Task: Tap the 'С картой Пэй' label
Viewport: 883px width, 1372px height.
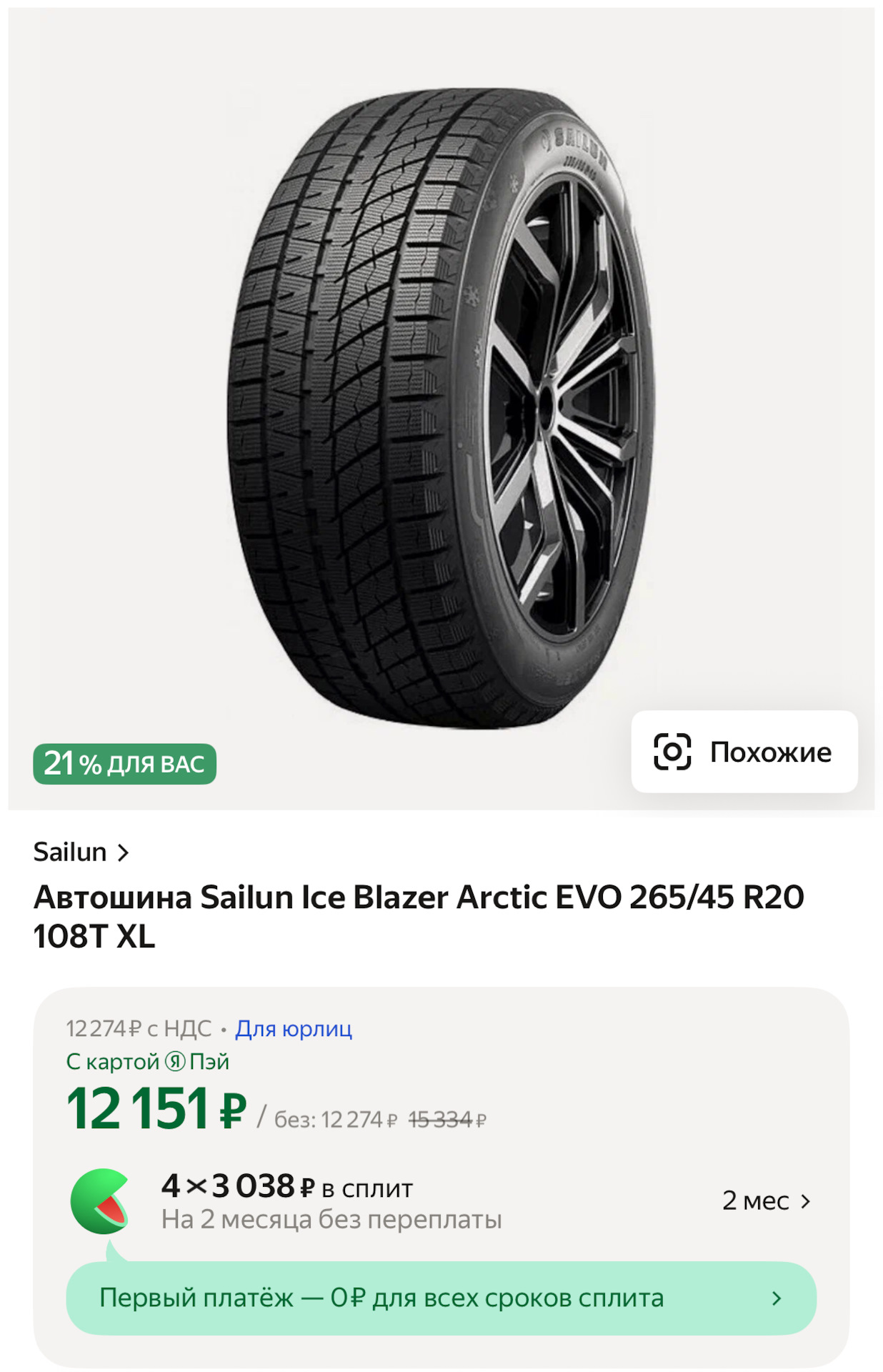Action: (x=147, y=1062)
